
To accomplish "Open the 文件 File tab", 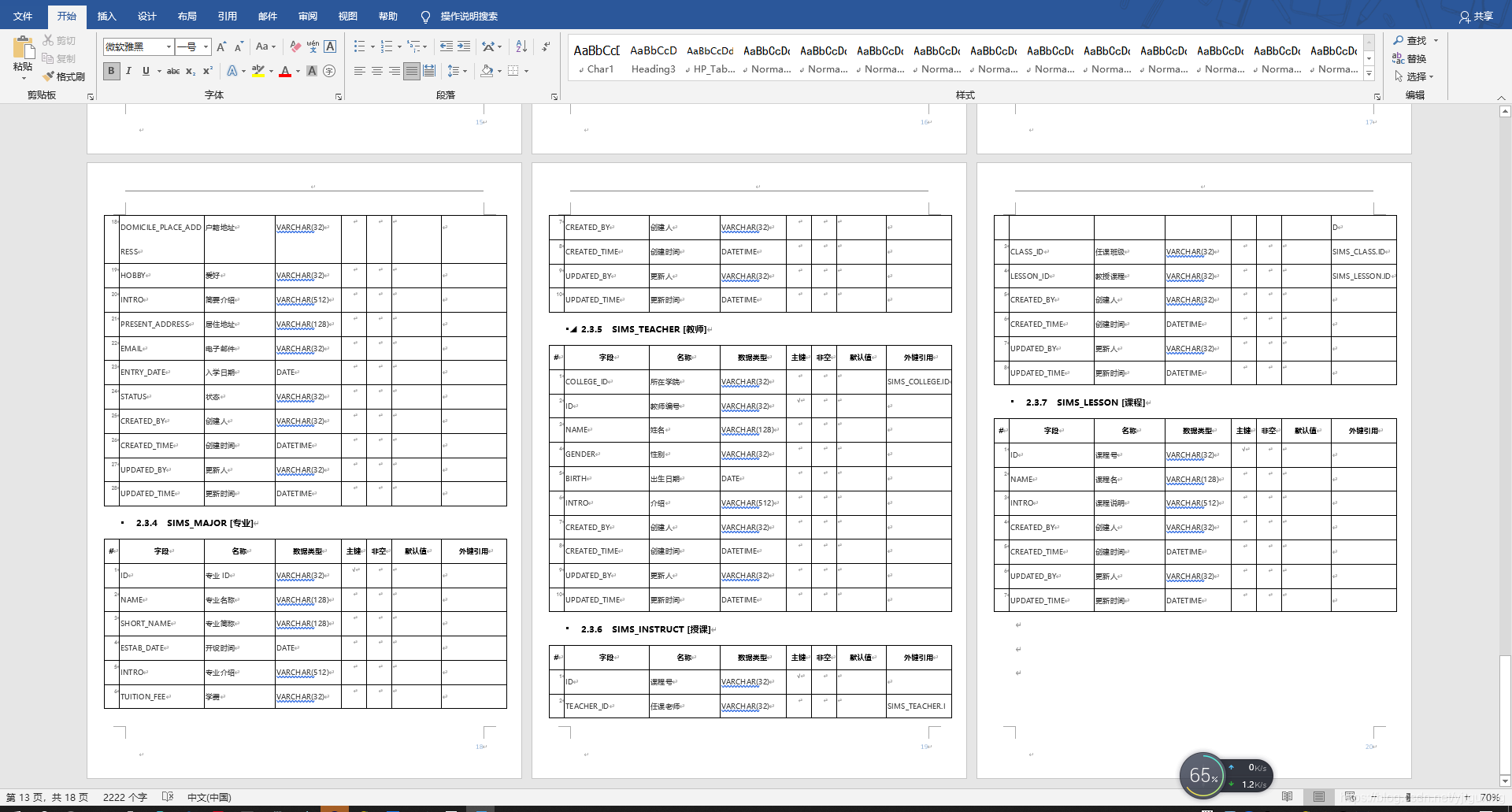I will (x=23, y=17).
